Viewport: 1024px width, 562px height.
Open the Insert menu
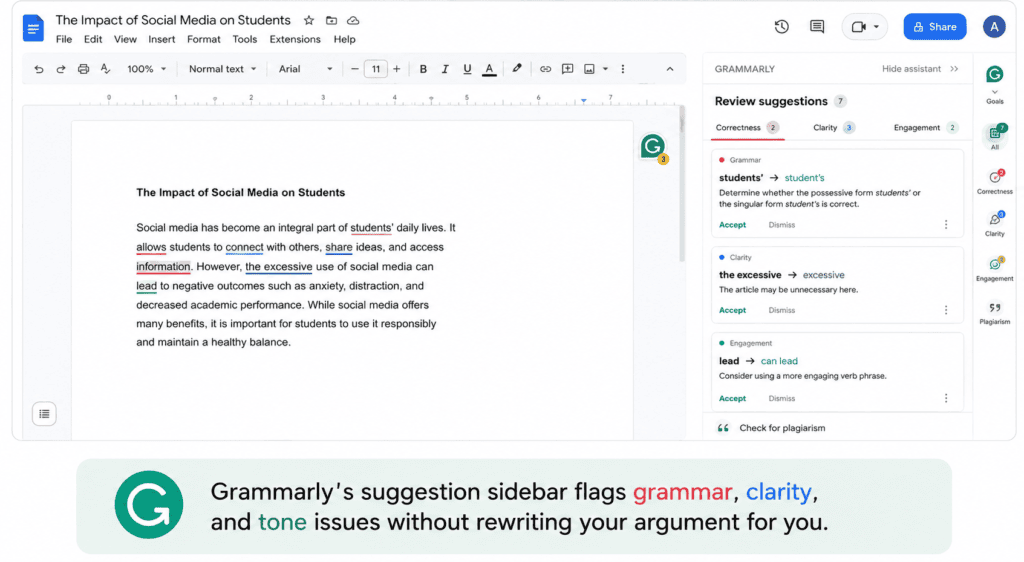(x=161, y=39)
